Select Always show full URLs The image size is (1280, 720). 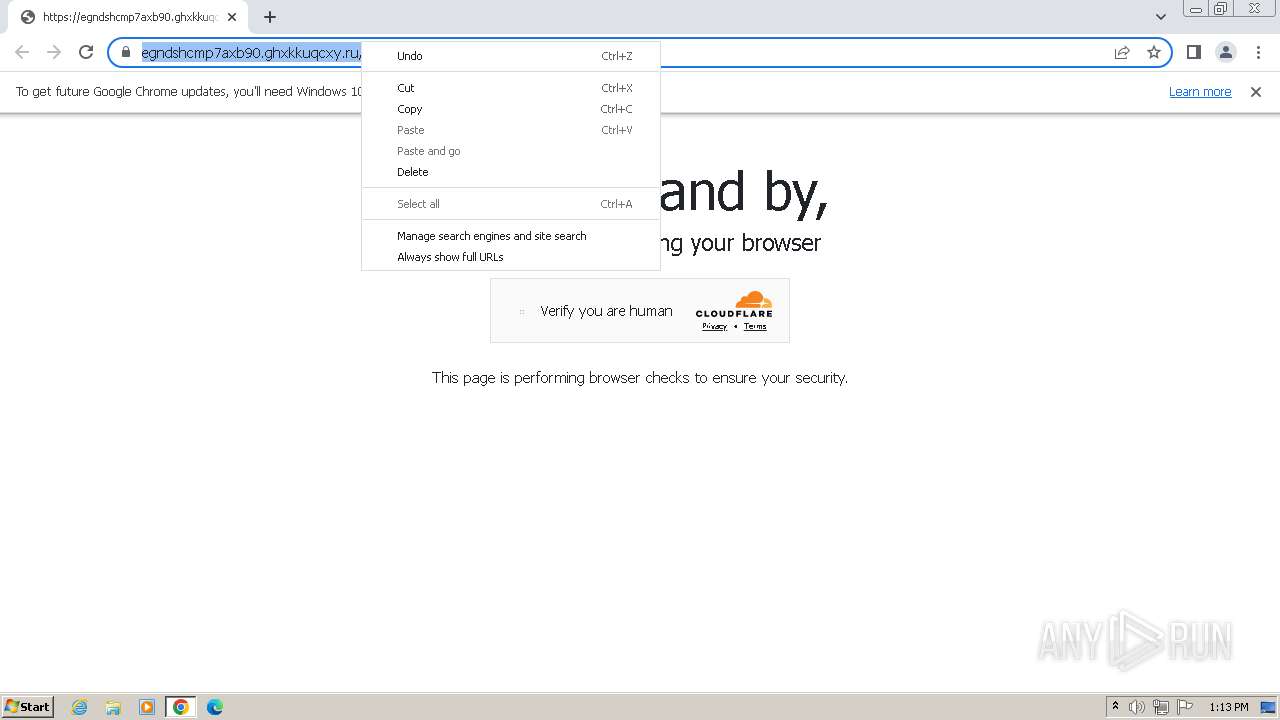[511, 257]
